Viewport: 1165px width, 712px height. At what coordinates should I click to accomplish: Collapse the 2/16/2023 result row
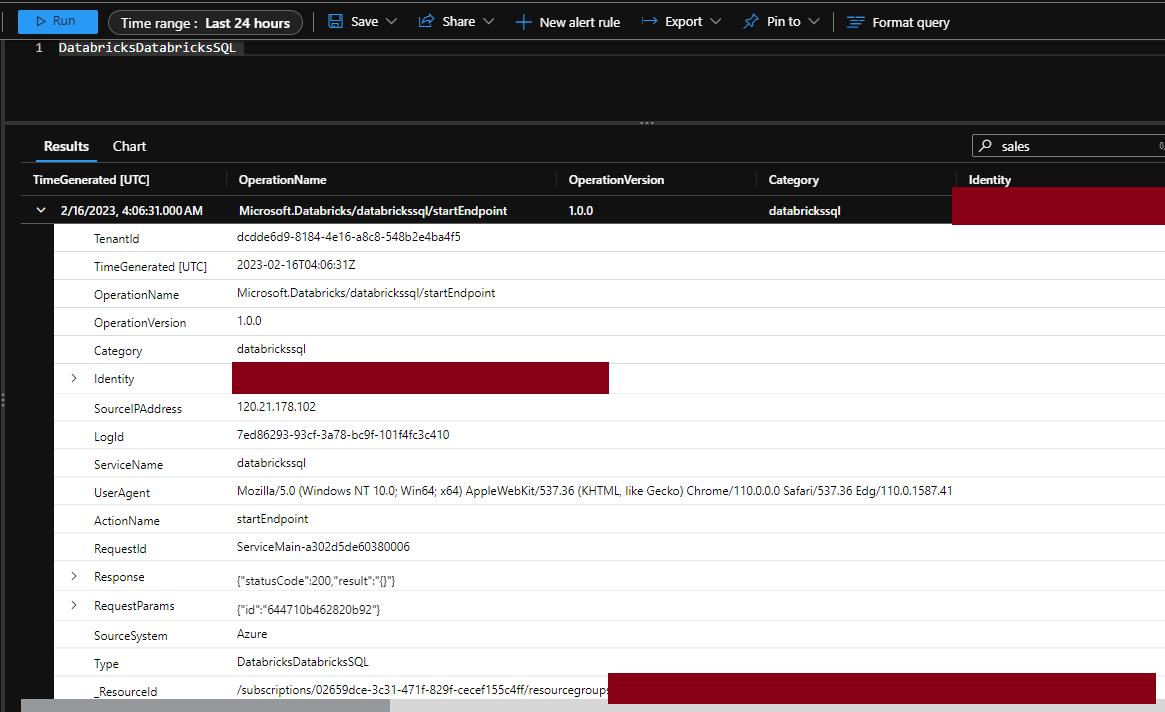point(41,210)
